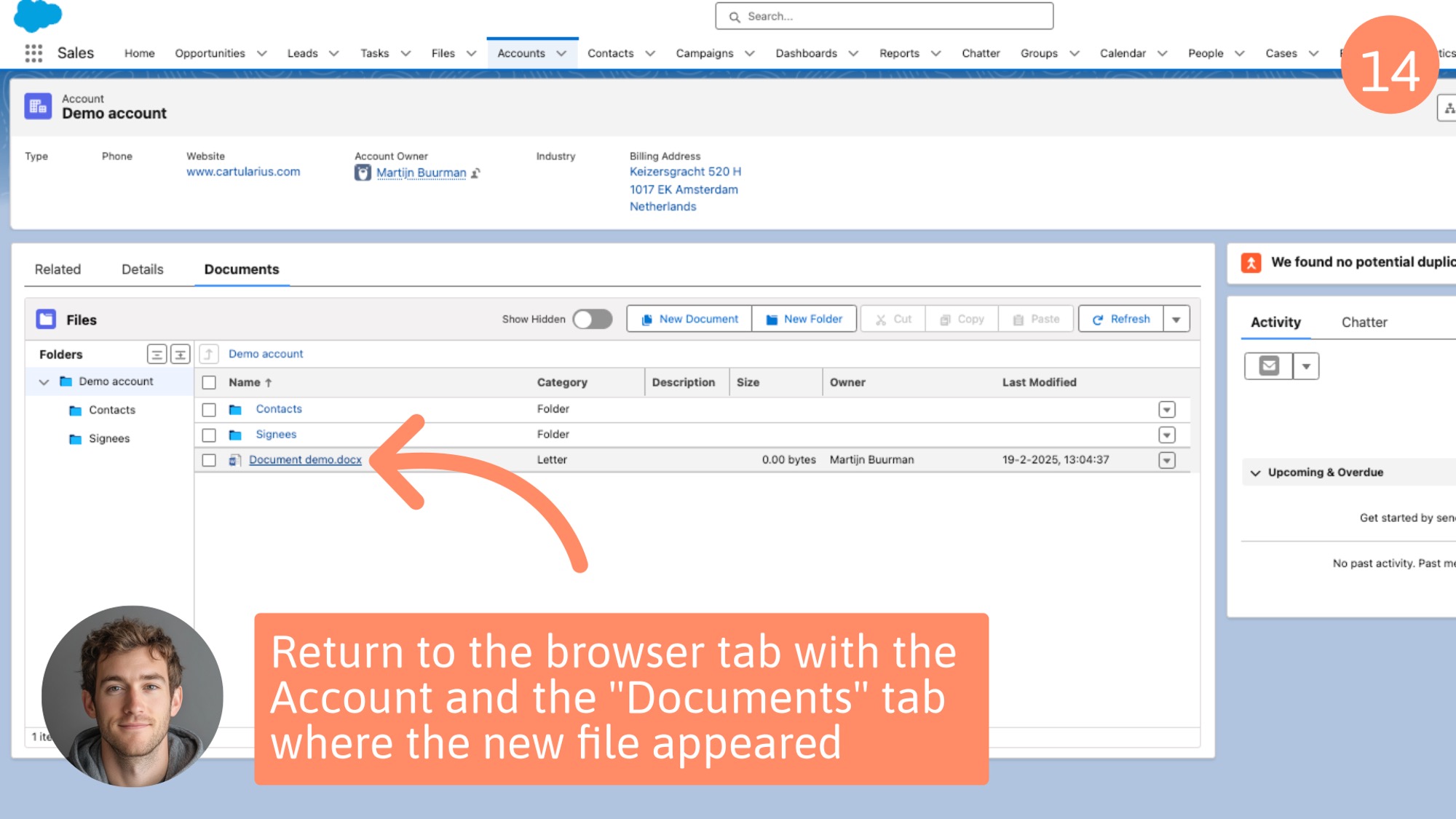The image size is (1456, 819).
Task: Open the email action dropdown in Activity
Action: pyautogui.click(x=1306, y=365)
